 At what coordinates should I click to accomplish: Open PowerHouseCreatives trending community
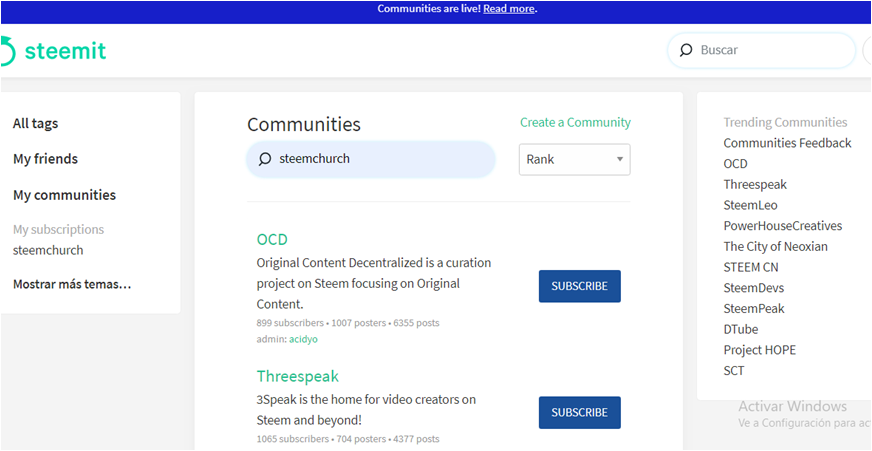782,226
